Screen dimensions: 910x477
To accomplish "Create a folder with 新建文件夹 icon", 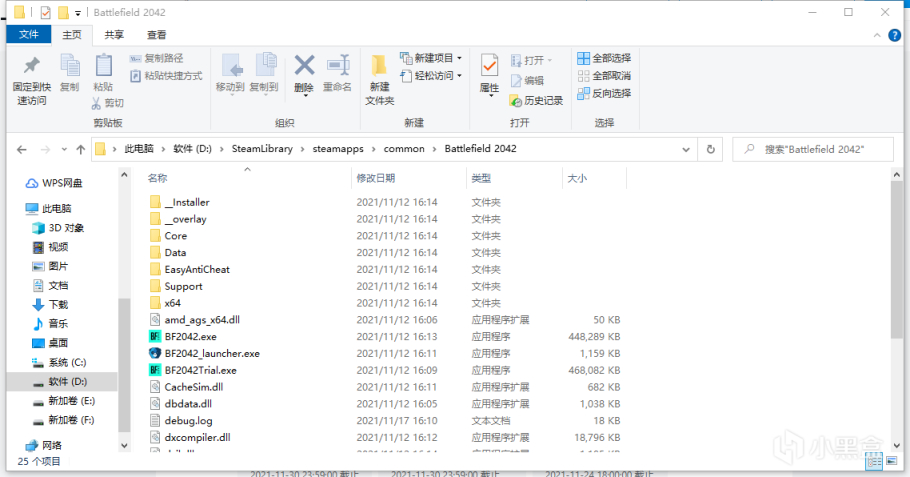I will point(380,66).
